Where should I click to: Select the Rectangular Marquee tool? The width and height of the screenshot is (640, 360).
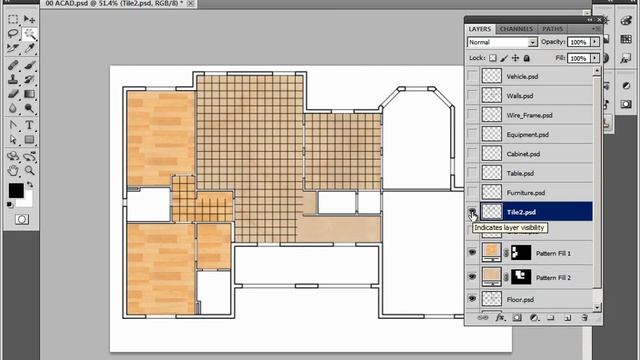coord(13,19)
